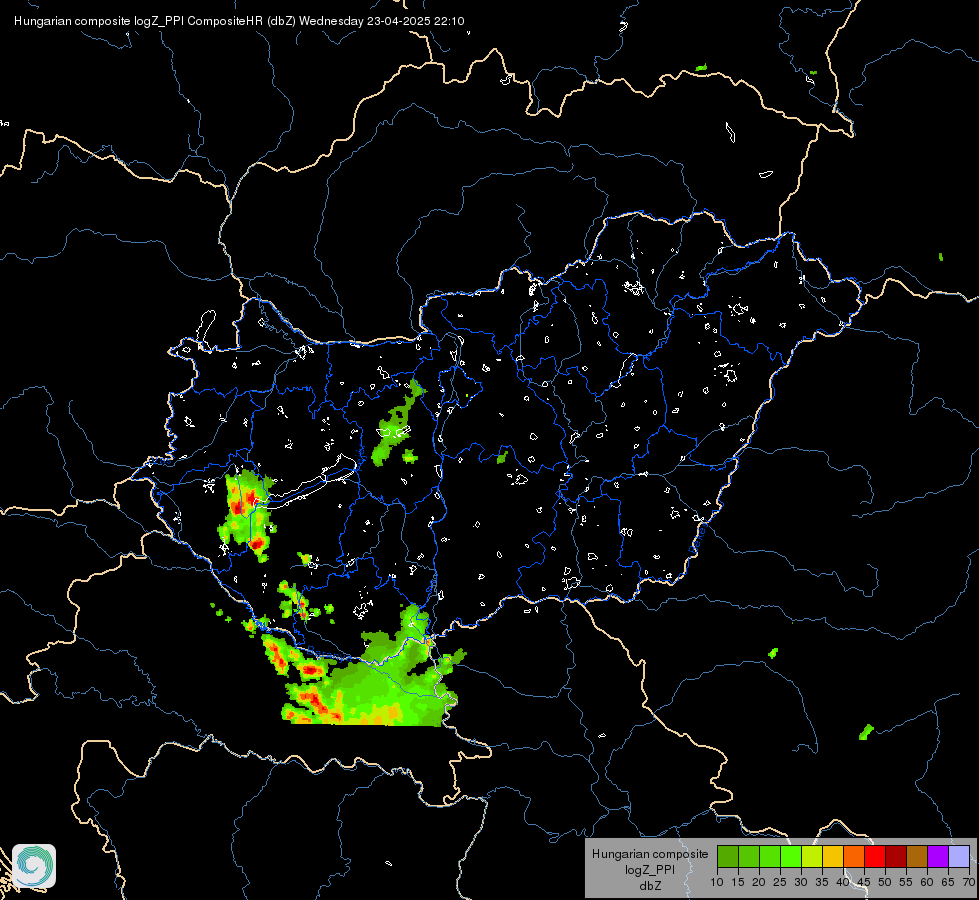
Task: Click the bright red 45 dBZ legend swatch
Action: tap(875, 856)
